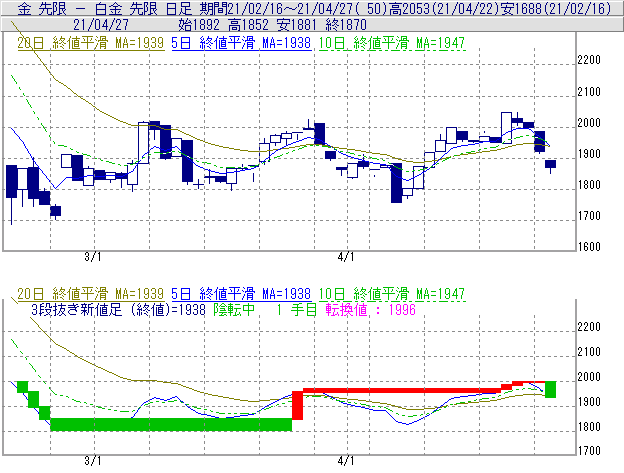Click the 1600 price label on upper chart
The image size is (624, 473).
[x=589, y=247]
